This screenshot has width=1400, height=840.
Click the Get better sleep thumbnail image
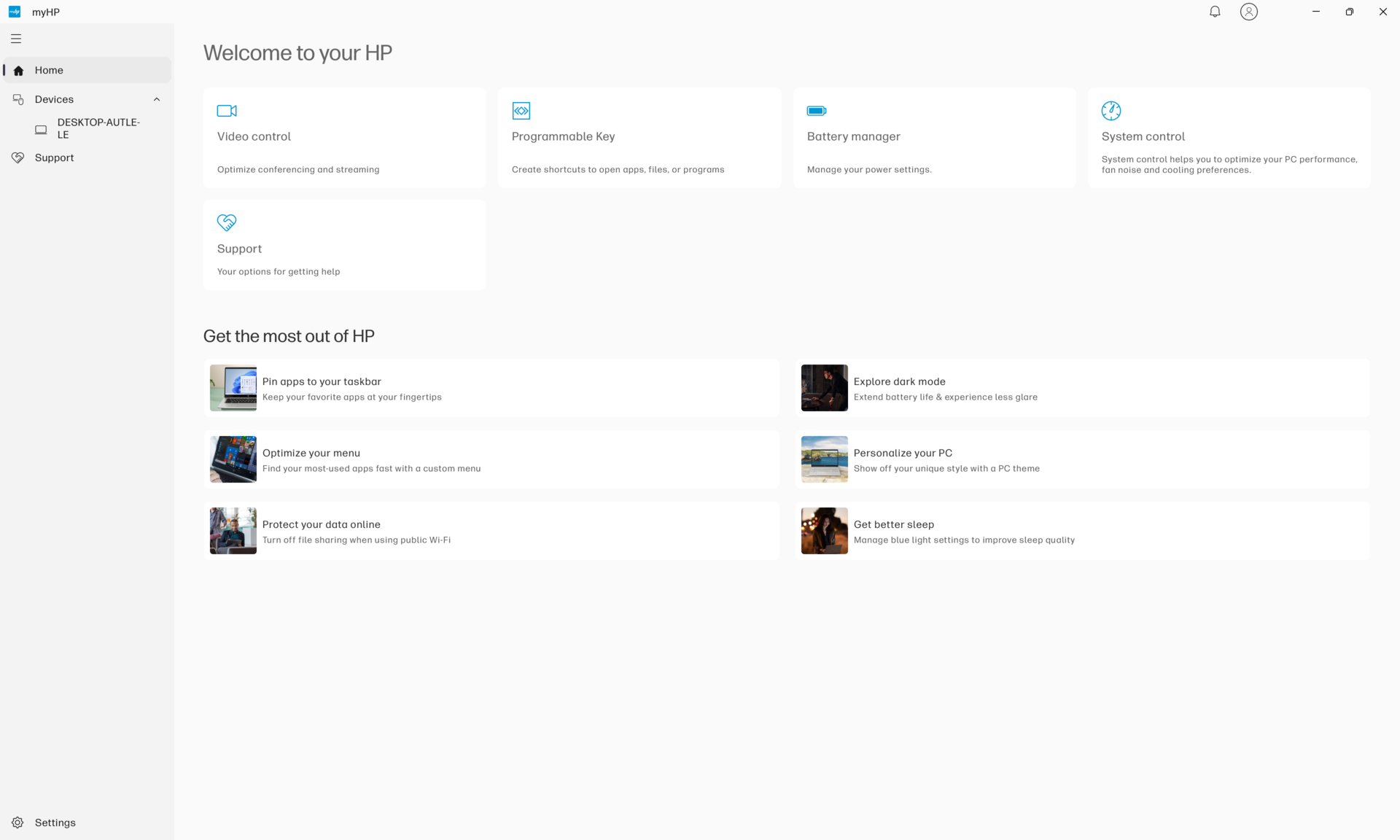[x=824, y=531]
